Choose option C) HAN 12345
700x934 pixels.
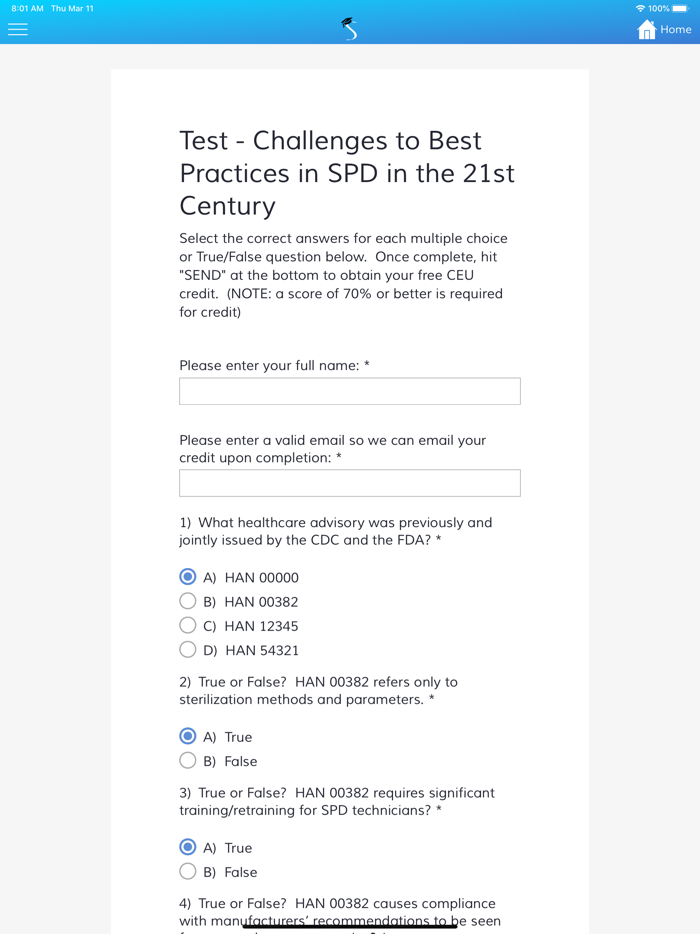coord(188,625)
